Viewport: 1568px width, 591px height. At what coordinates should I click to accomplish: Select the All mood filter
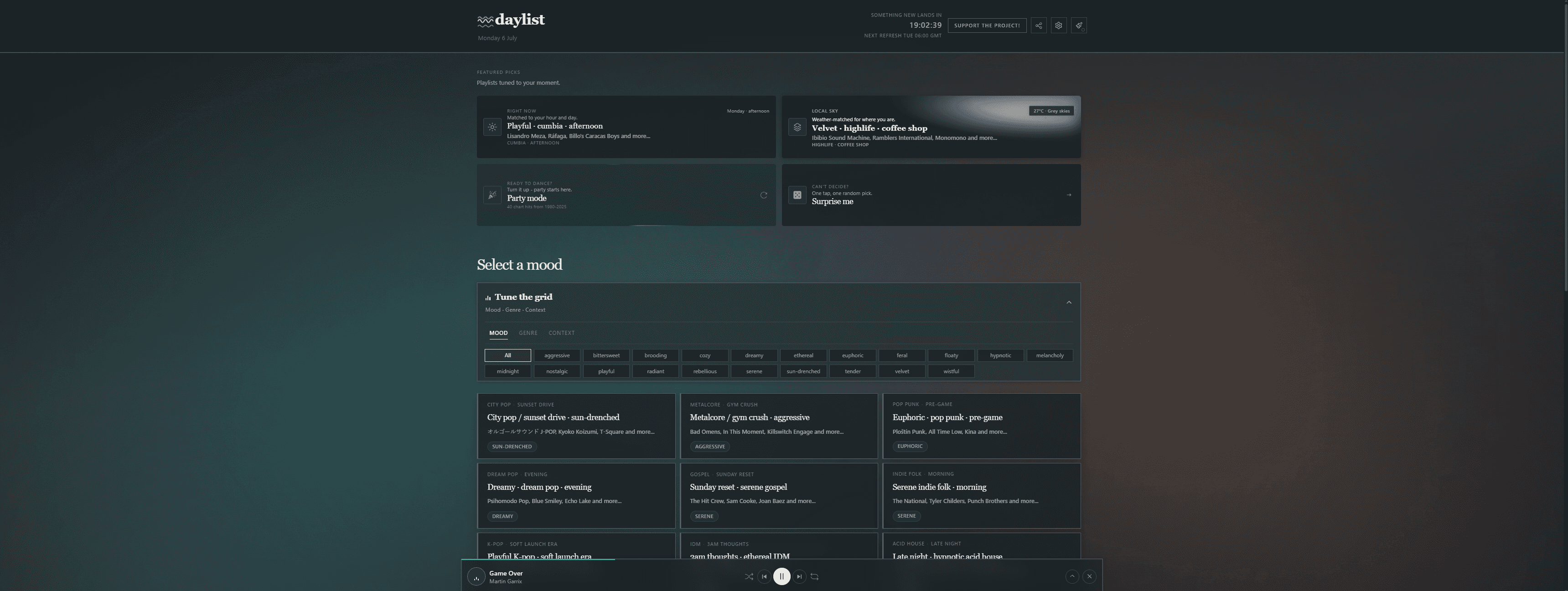tap(507, 356)
